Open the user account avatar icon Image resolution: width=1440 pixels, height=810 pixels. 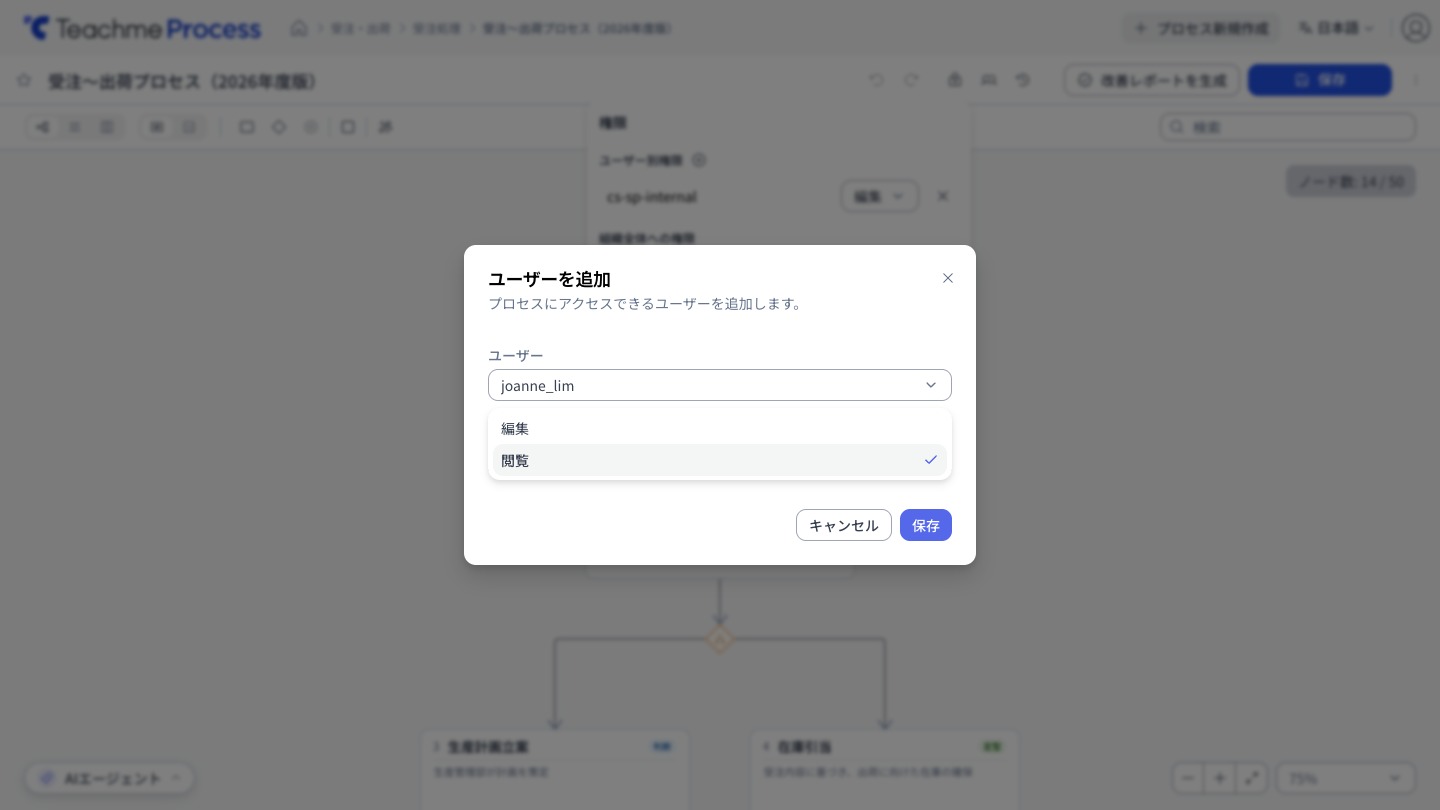[x=1415, y=28]
